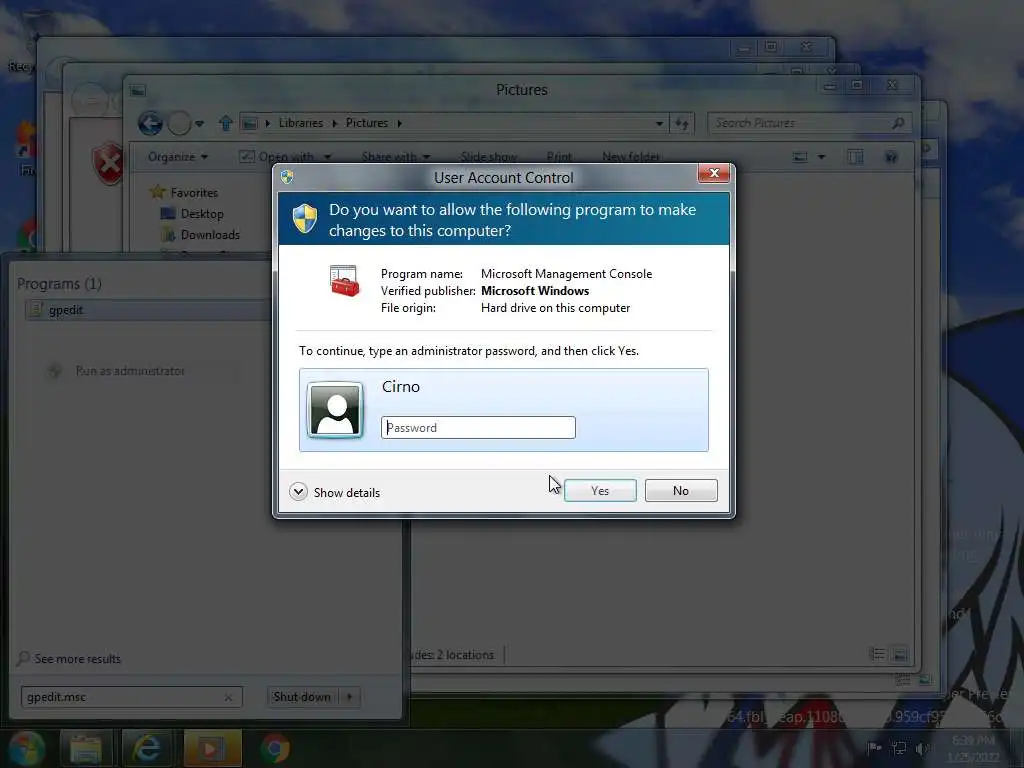The image size is (1024, 768).
Task: Choose Print in Pictures toolbar
Action: point(559,157)
